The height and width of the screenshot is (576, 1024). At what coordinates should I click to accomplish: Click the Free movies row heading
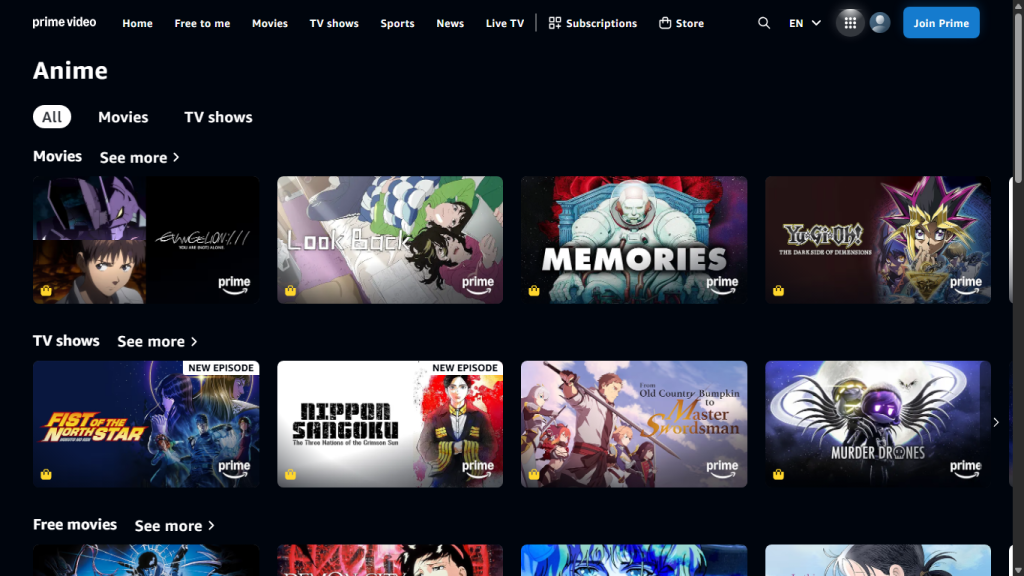[x=74, y=524]
